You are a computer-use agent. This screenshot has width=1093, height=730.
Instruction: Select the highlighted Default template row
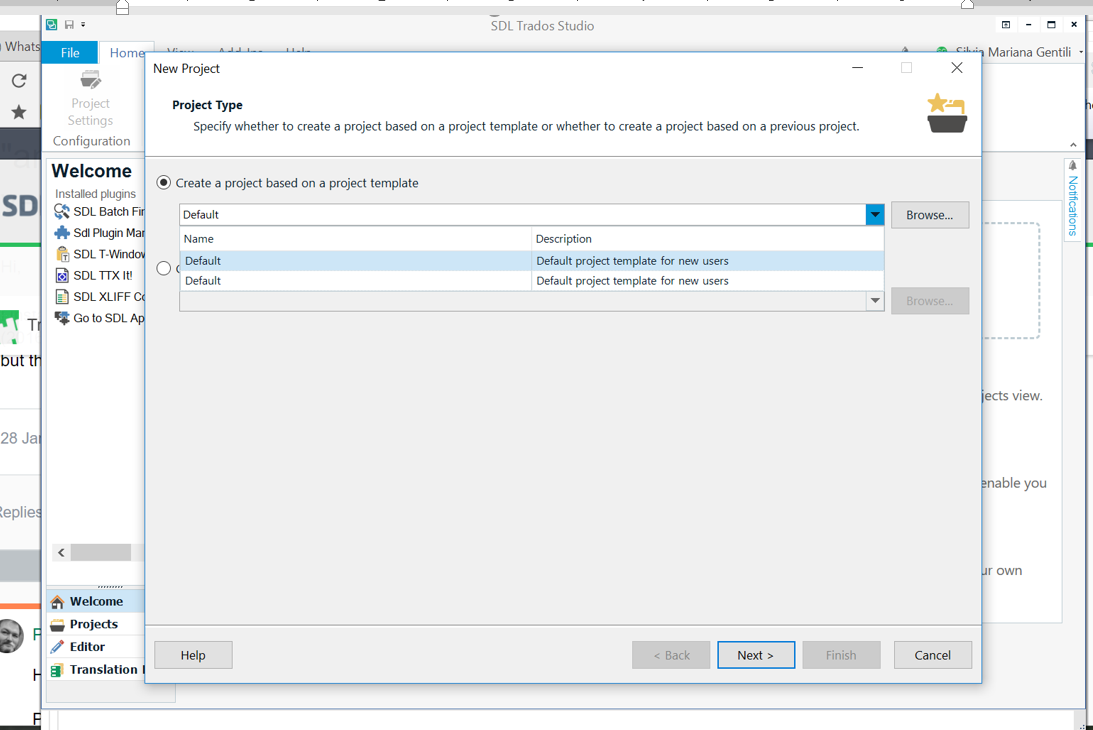tap(531, 261)
